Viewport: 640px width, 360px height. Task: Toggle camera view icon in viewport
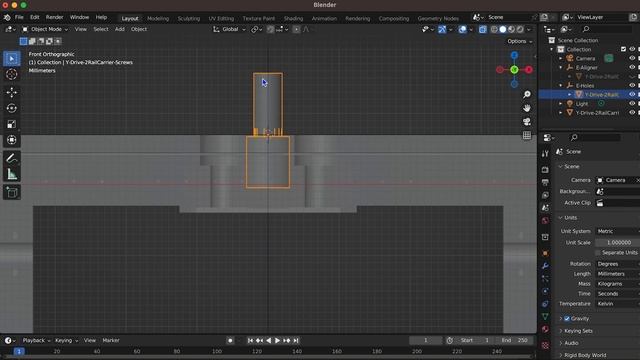click(527, 122)
